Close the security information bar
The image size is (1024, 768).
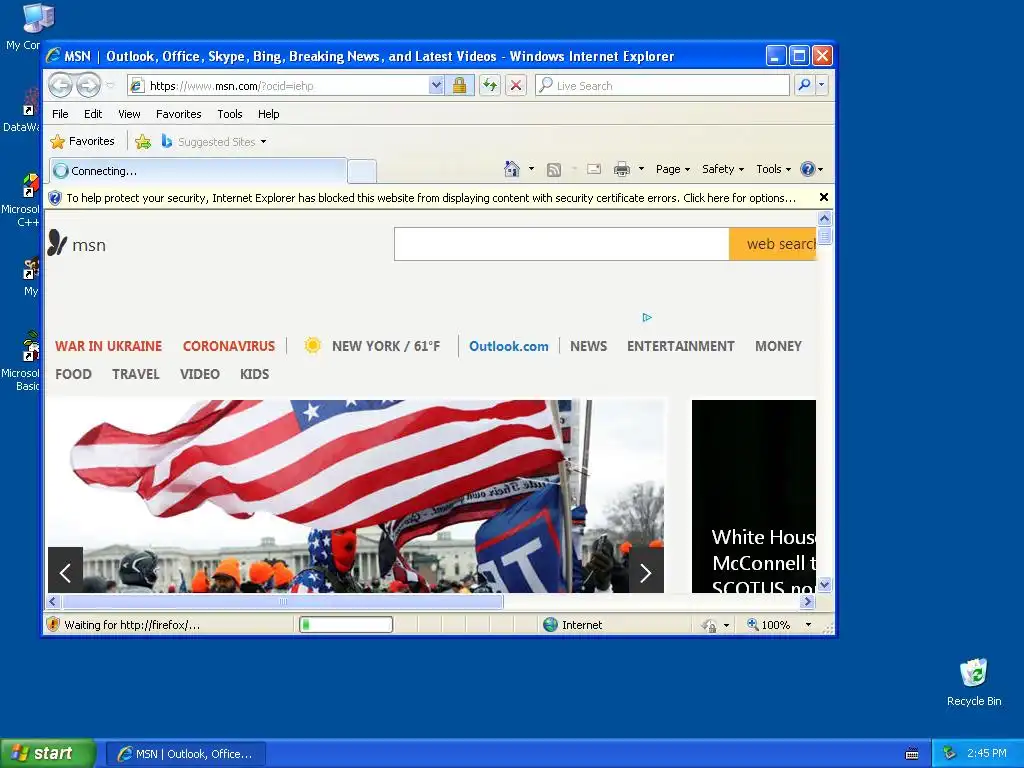pos(824,197)
